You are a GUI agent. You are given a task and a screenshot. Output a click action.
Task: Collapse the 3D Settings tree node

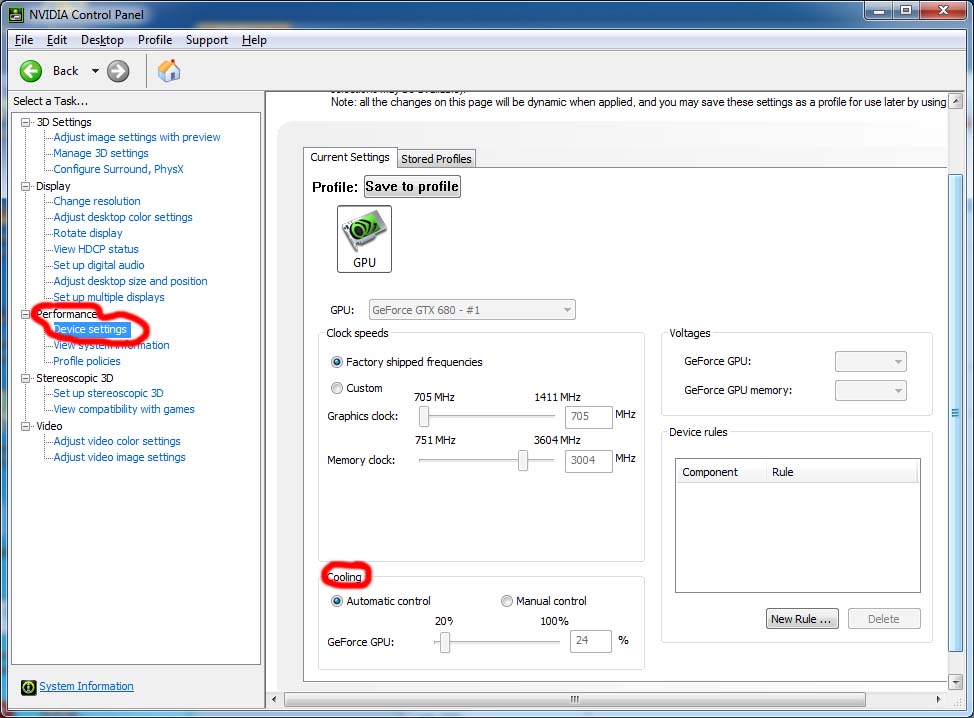coord(25,122)
